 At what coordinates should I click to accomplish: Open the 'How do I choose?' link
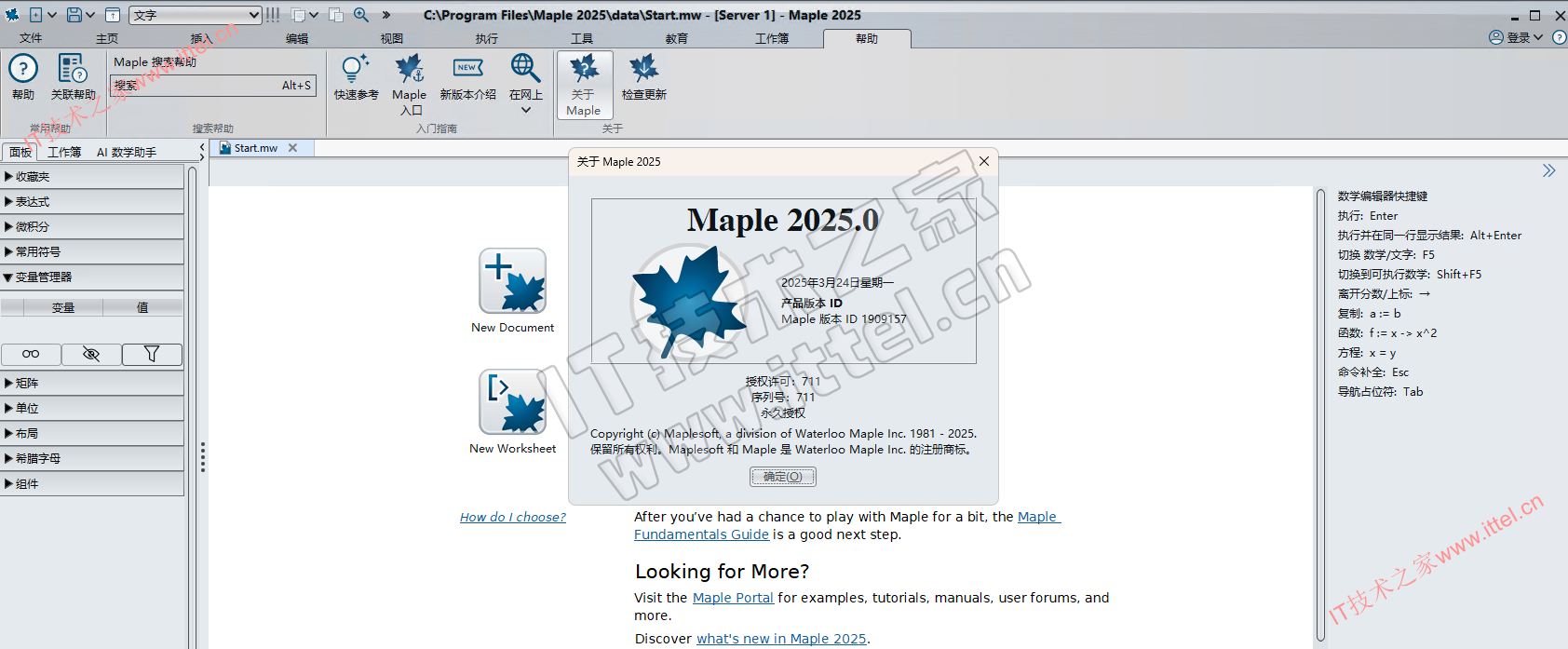513,517
